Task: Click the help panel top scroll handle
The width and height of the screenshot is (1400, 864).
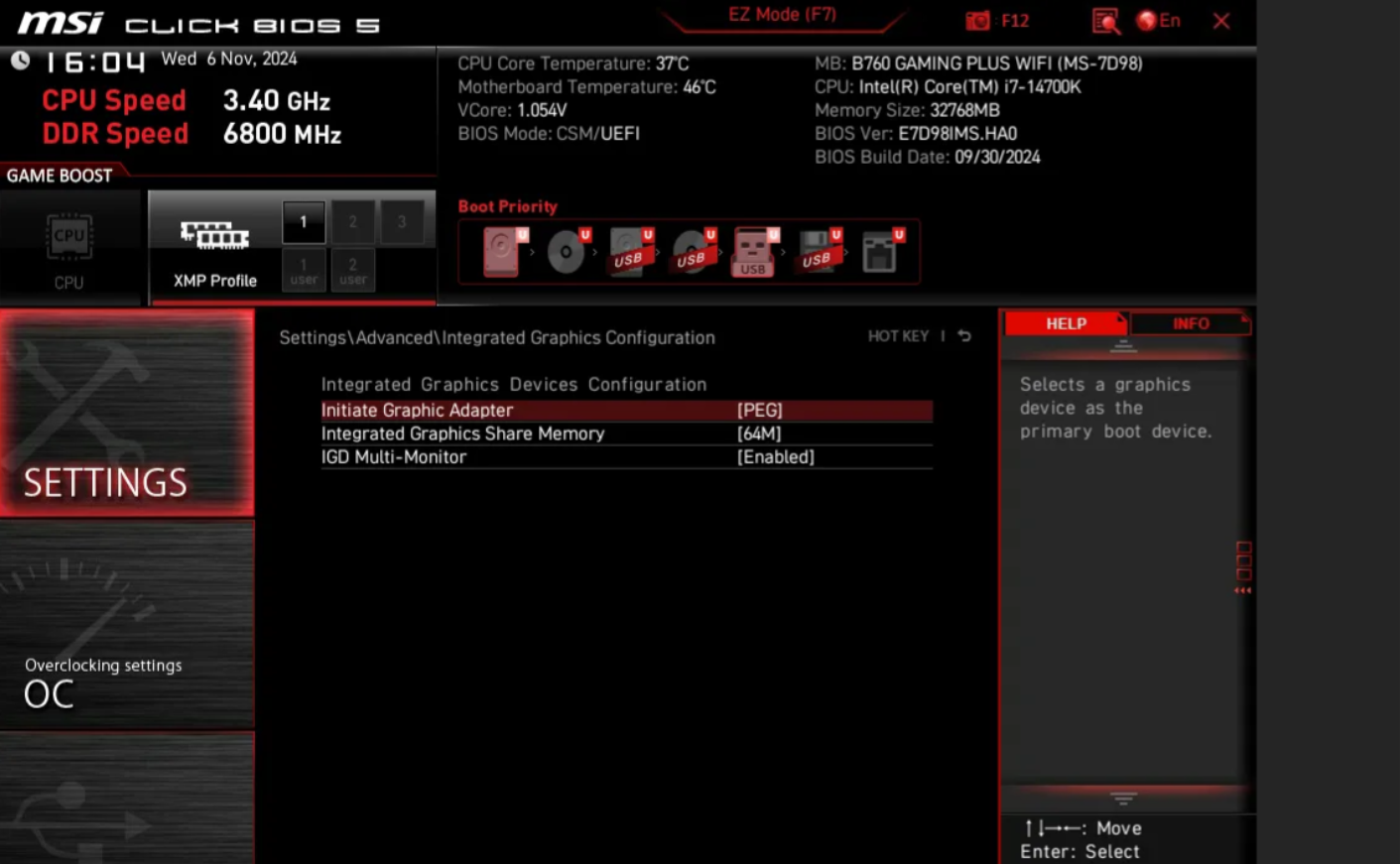Action: [1123, 346]
